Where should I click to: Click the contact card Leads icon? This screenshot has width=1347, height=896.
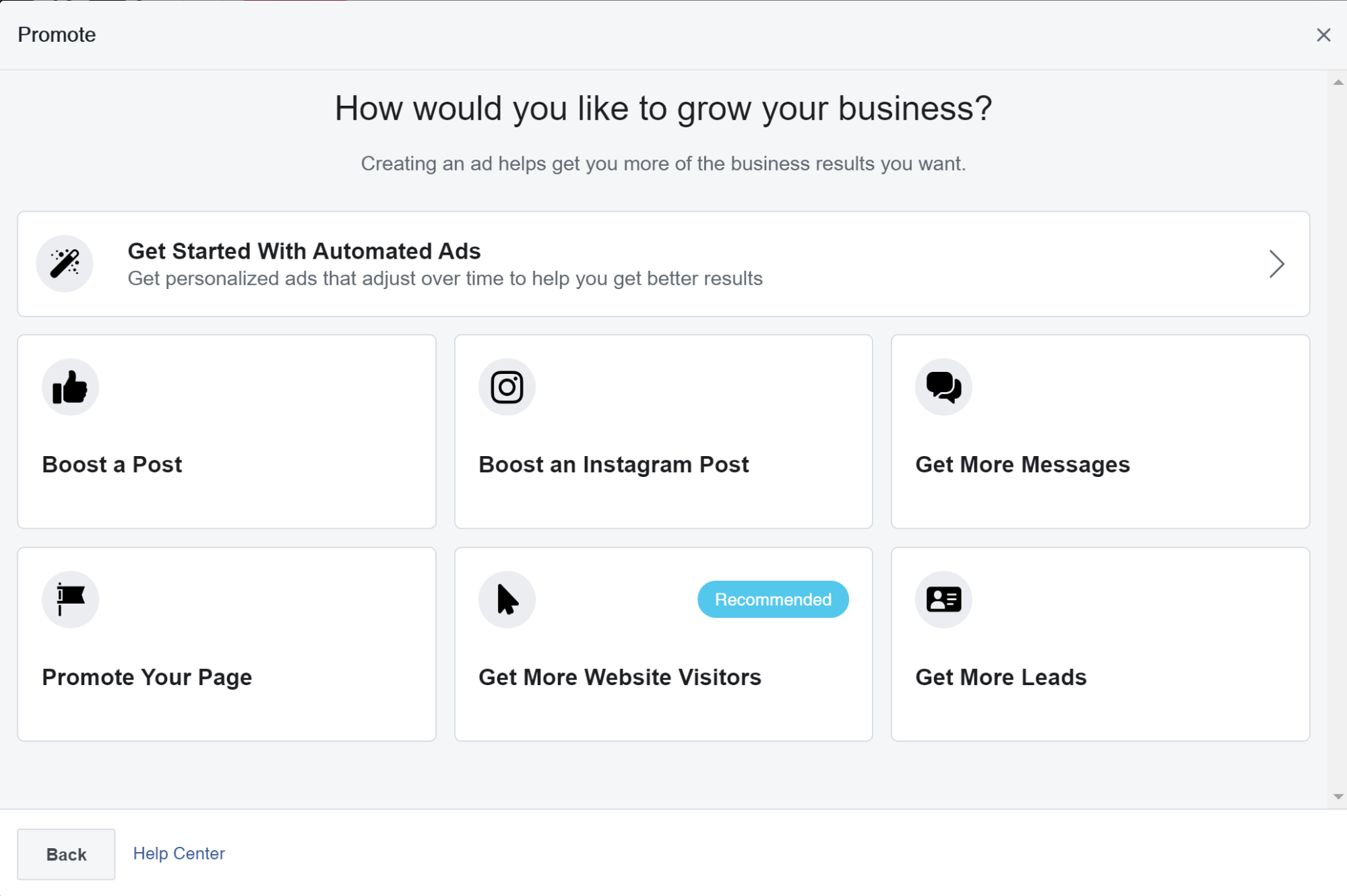tap(943, 599)
